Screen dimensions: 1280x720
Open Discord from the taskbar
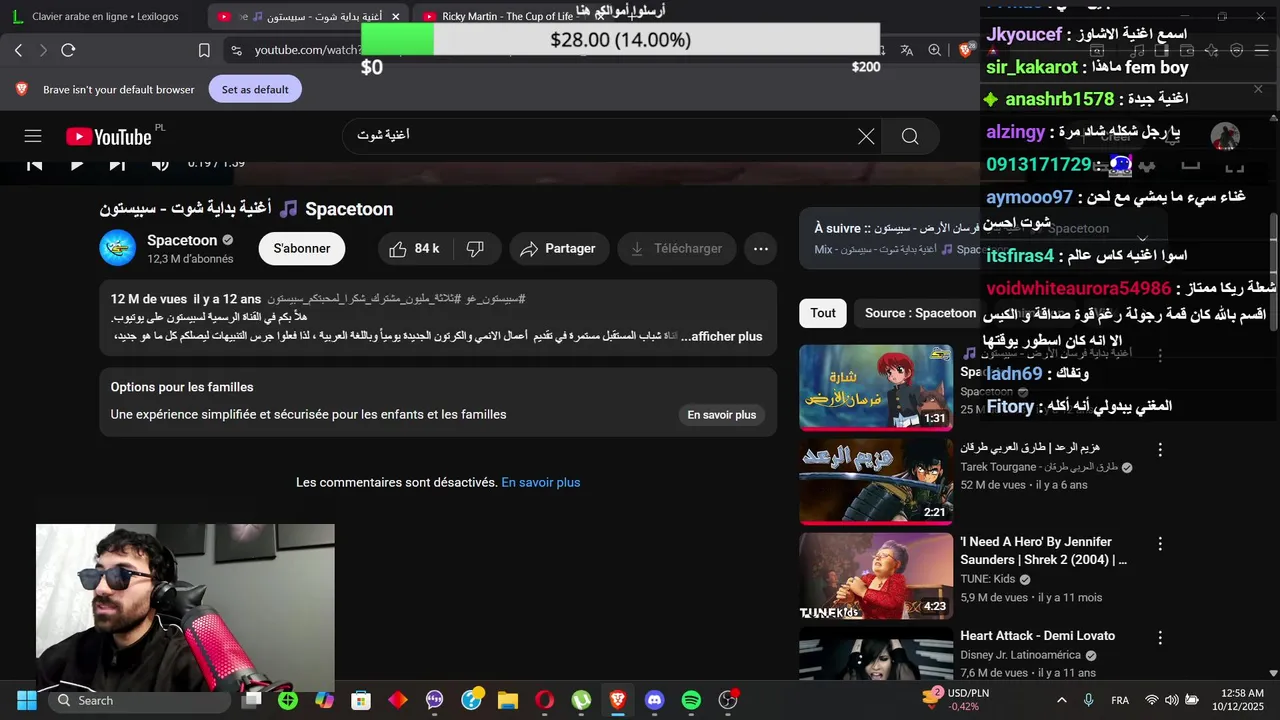pyautogui.click(x=654, y=700)
